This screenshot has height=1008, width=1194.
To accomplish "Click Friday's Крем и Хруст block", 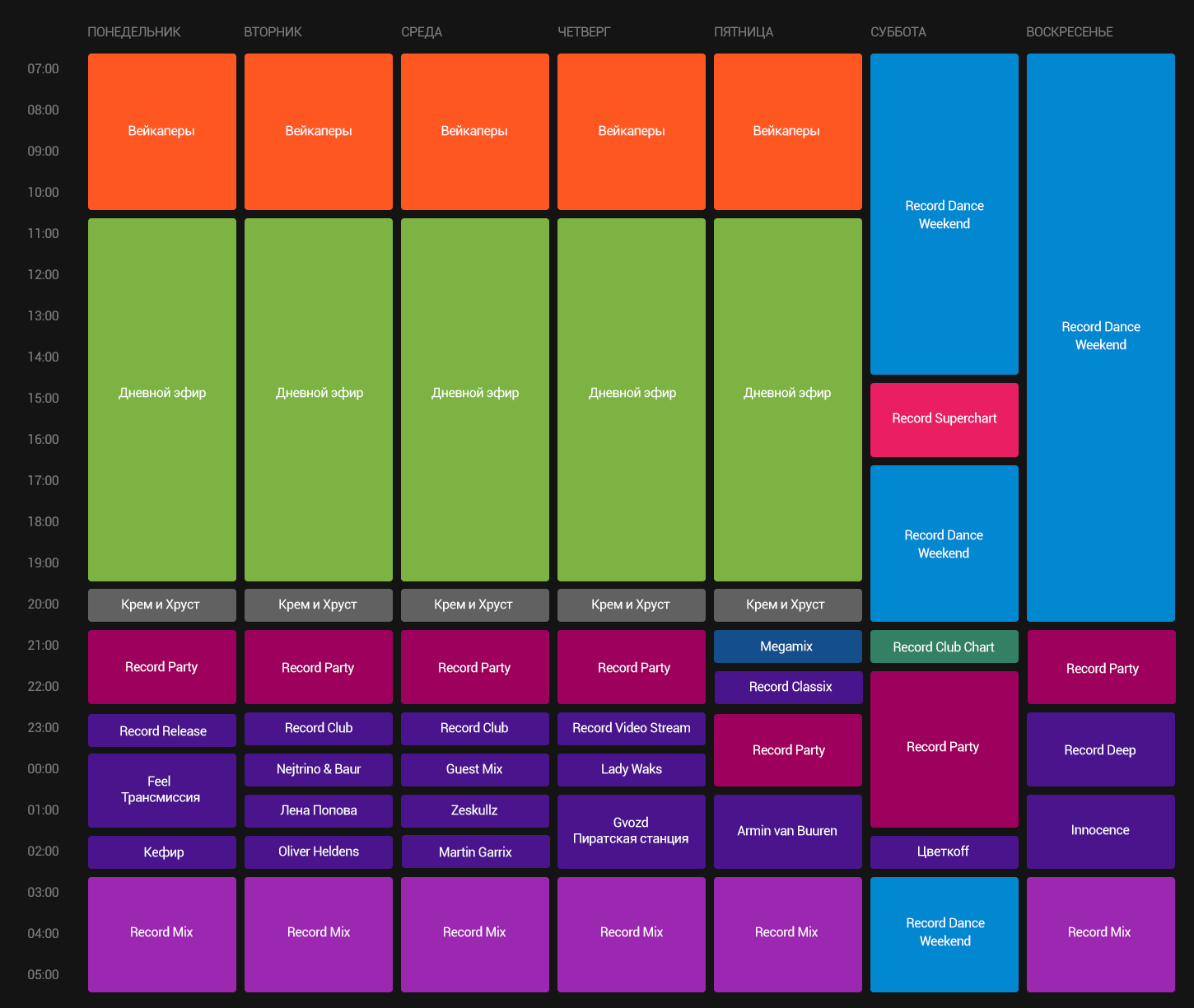I will pos(788,605).
